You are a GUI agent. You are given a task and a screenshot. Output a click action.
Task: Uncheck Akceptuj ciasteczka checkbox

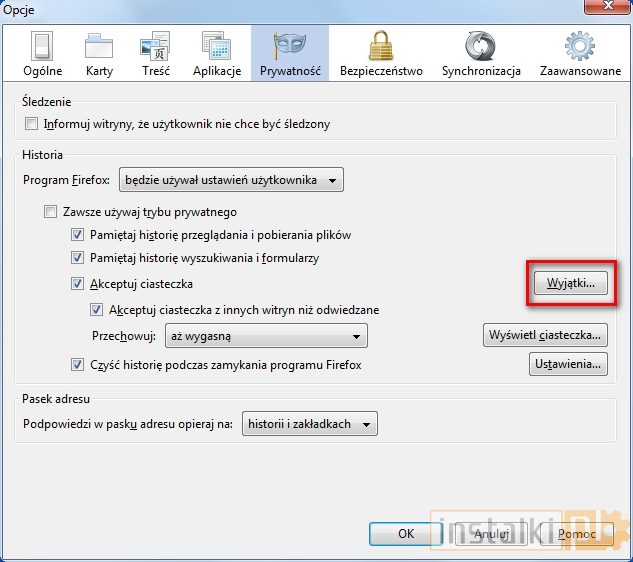(78, 284)
